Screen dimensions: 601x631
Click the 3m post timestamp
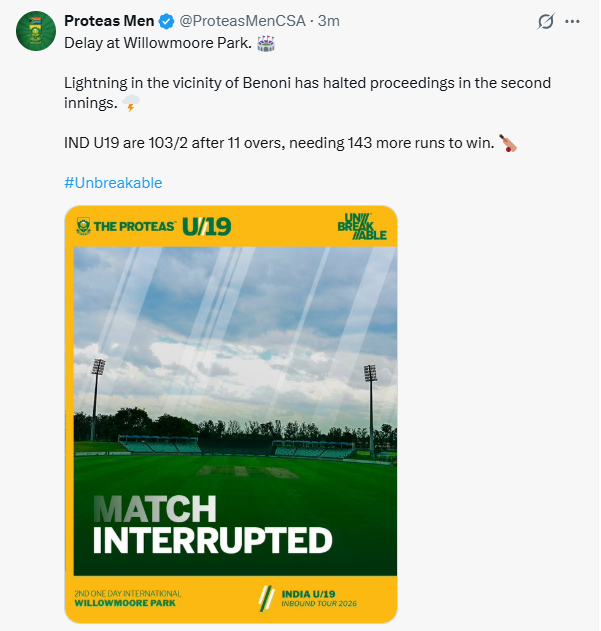click(329, 22)
